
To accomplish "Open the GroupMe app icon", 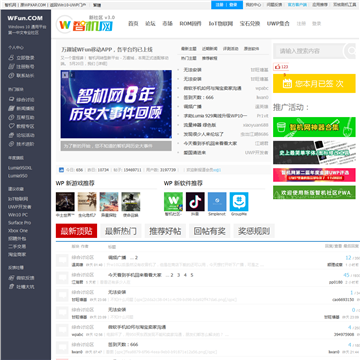I will 239,201.
